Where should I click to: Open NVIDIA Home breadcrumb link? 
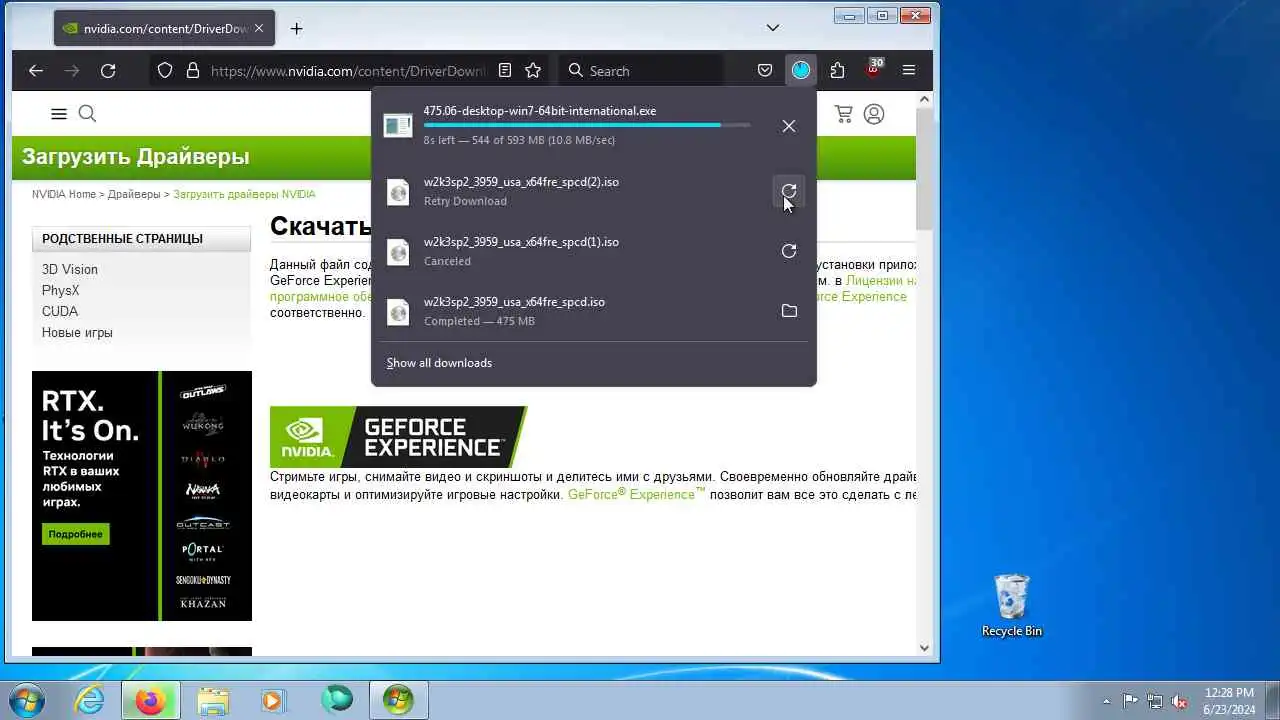[x=64, y=194]
